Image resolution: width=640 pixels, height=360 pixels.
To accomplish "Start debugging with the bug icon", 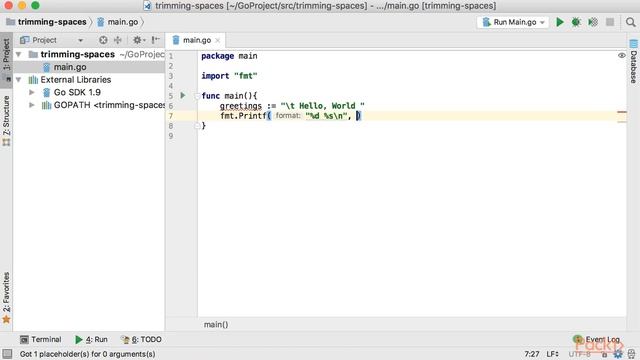I will pos(576,22).
